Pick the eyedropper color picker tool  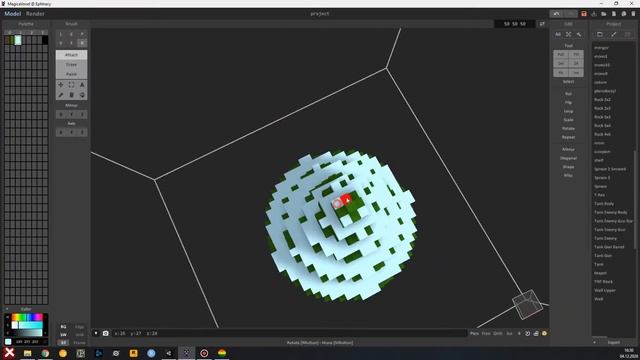[61, 95]
